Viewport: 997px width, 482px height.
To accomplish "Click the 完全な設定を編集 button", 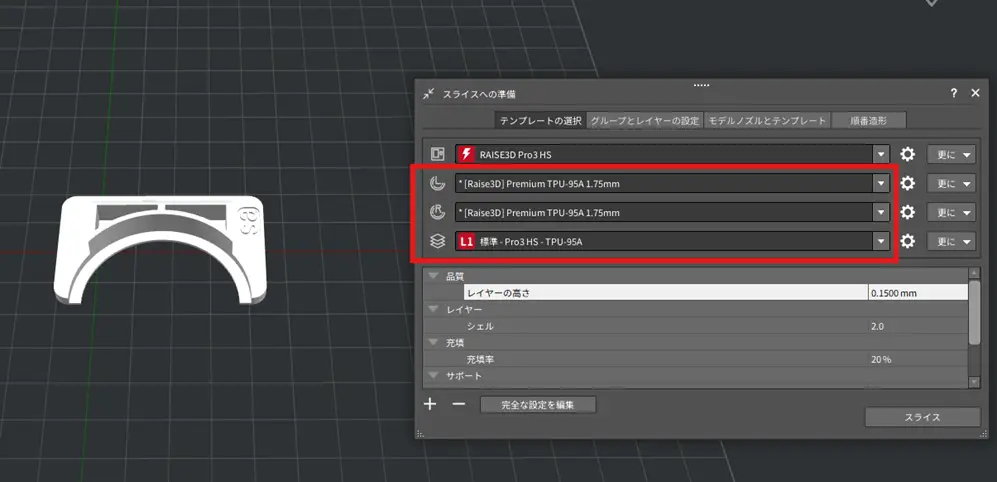I will click(x=539, y=405).
